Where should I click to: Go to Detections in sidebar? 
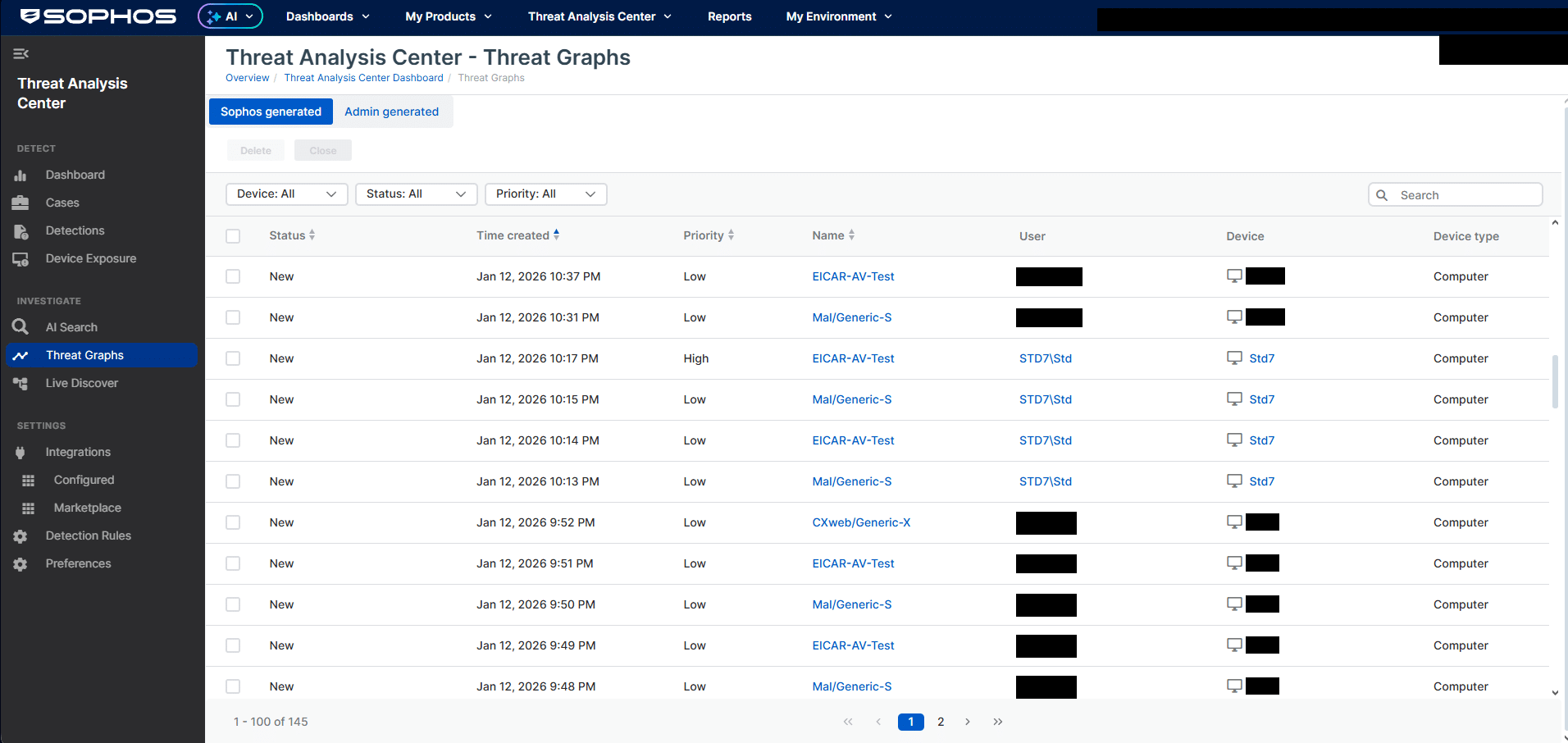click(75, 230)
